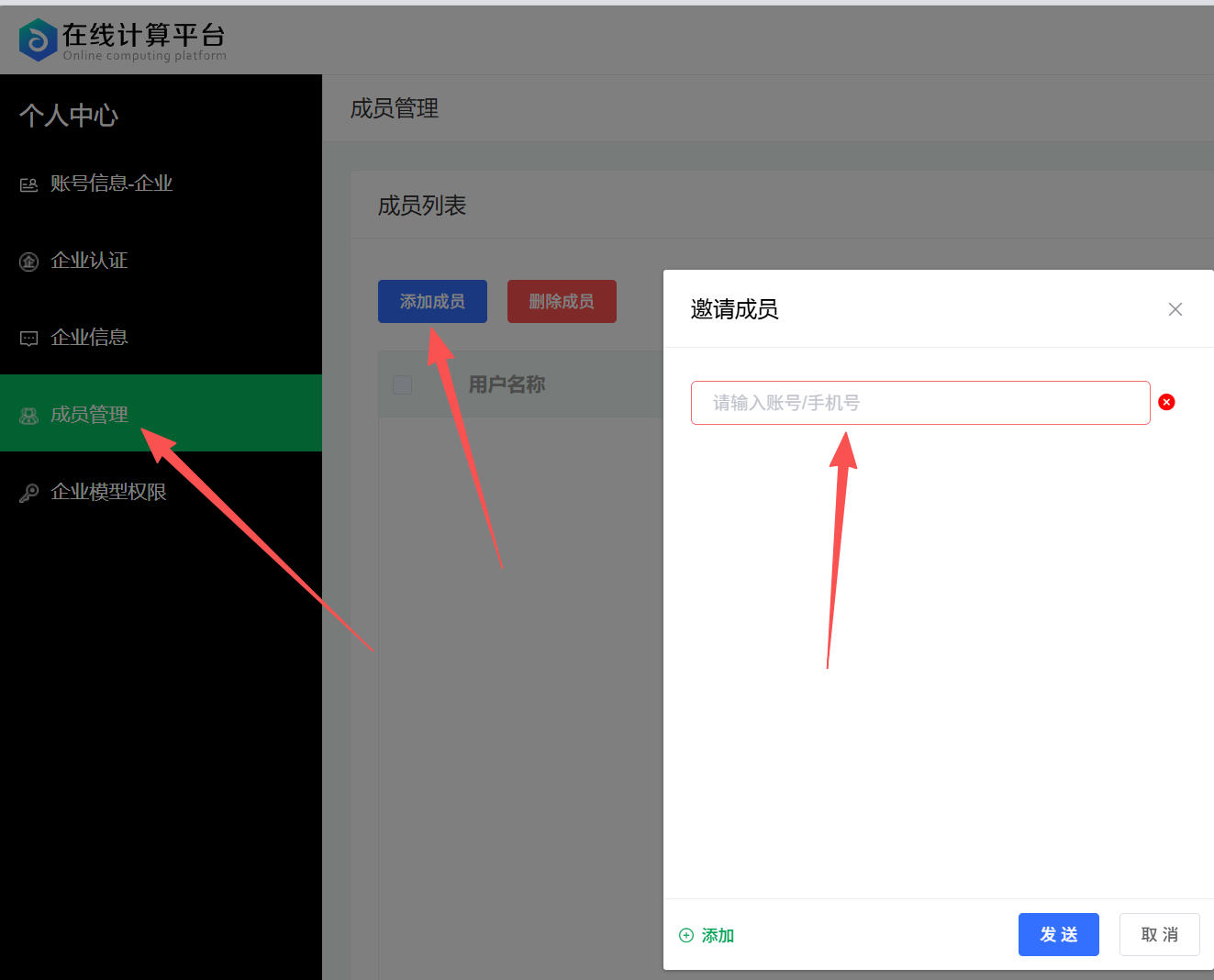
Task: Click the 成员管理 people group icon
Action: 29,416
